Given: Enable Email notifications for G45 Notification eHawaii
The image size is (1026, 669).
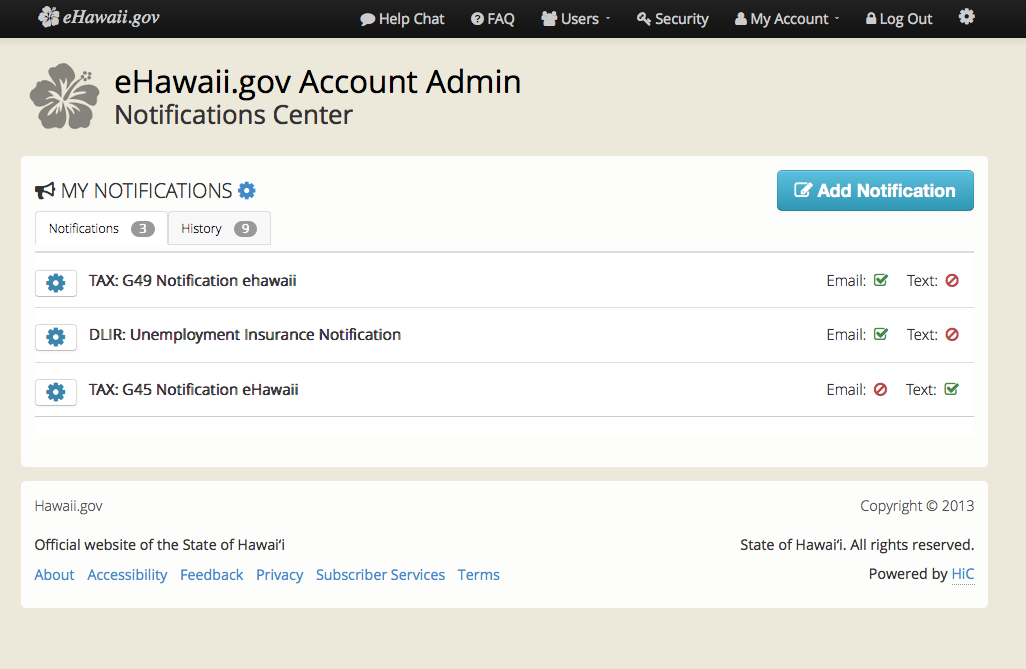Looking at the screenshot, I should click(880, 389).
